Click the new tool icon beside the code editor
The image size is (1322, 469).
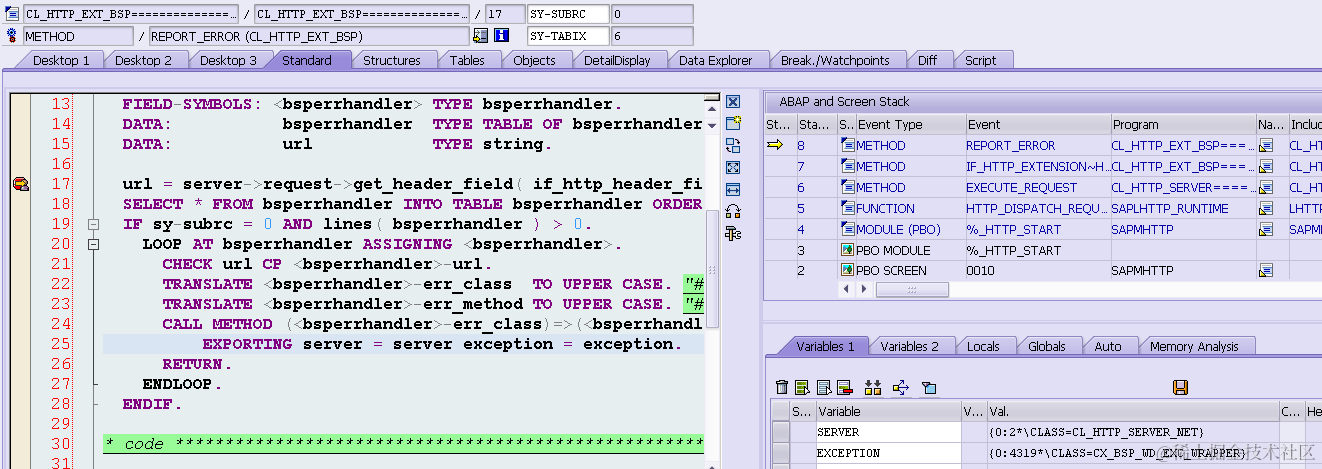[732, 124]
